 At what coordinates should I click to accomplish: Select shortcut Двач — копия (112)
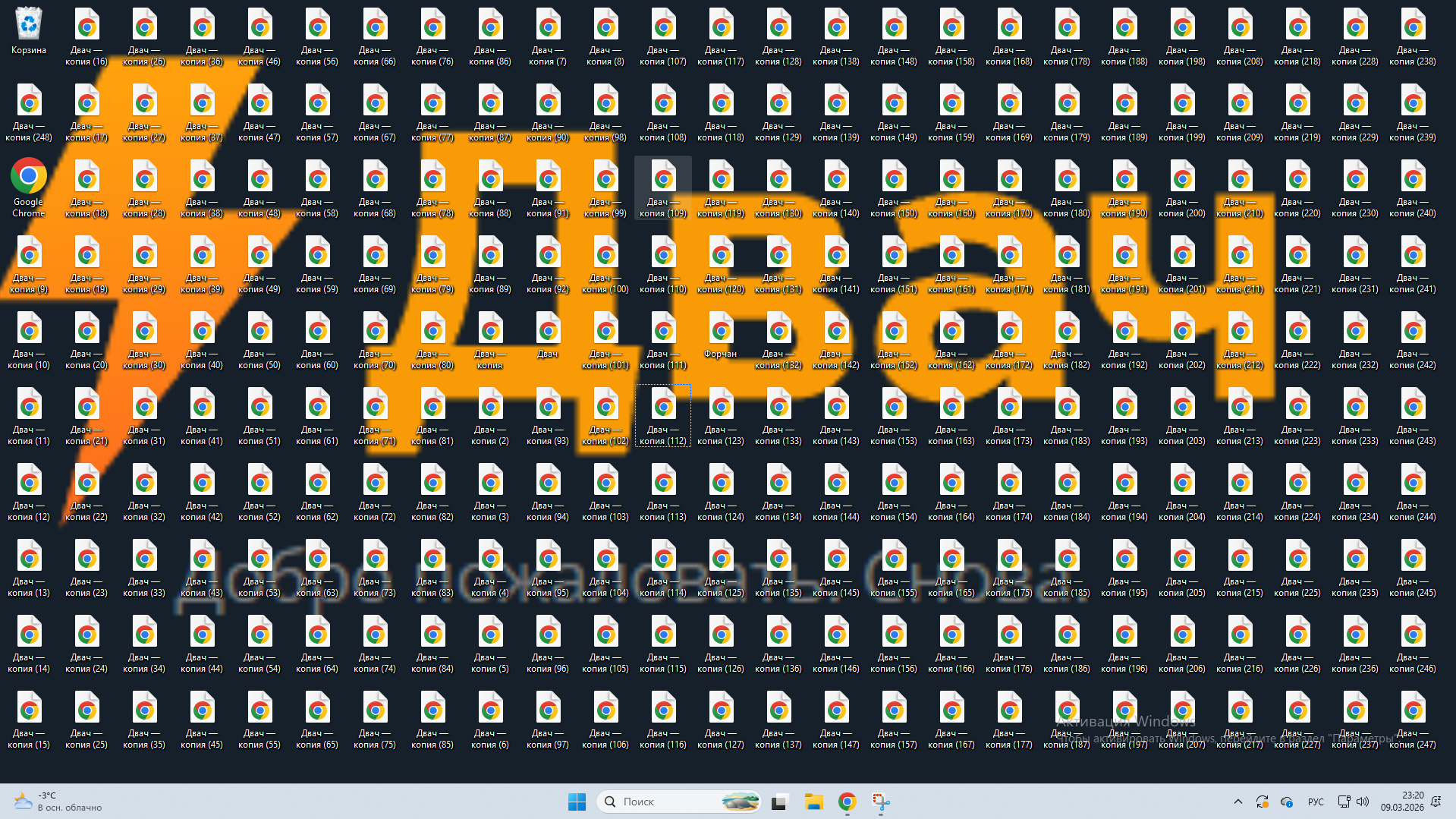pyautogui.click(x=663, y=416)
